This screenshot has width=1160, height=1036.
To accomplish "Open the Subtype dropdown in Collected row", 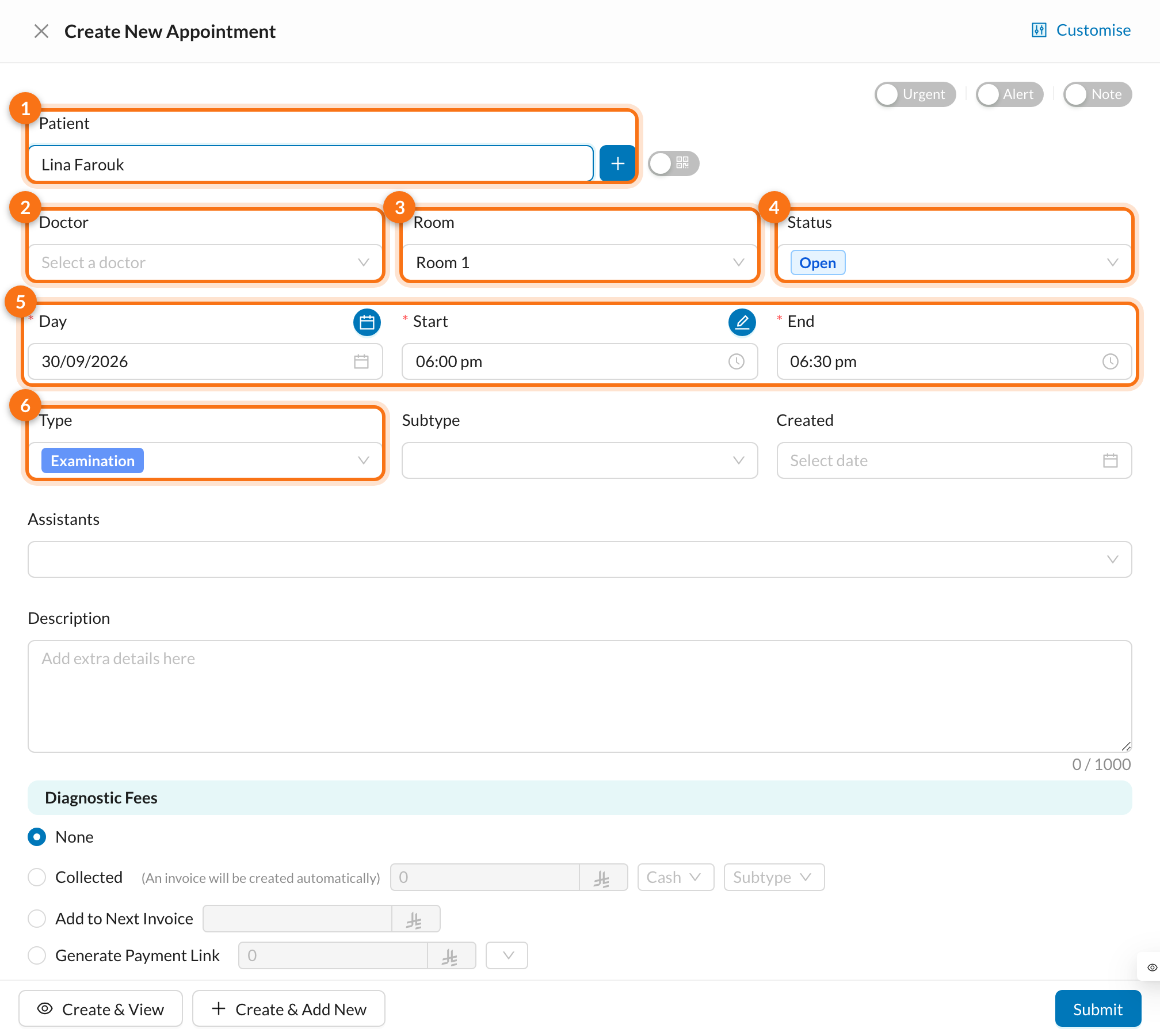I will (x=774, y=877).
